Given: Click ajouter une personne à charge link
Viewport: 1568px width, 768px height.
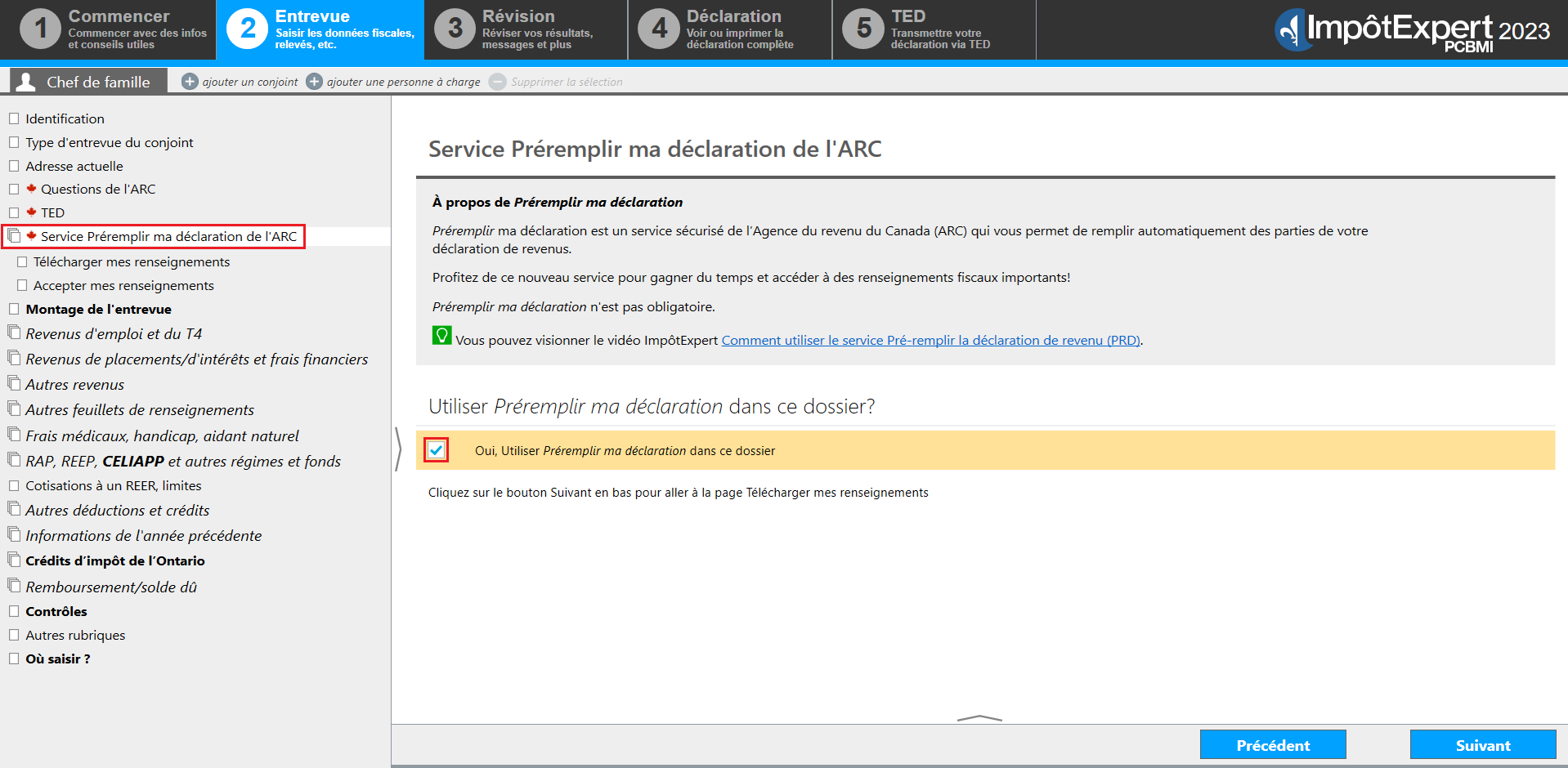Looking at the screenshot, I should 404,82.
